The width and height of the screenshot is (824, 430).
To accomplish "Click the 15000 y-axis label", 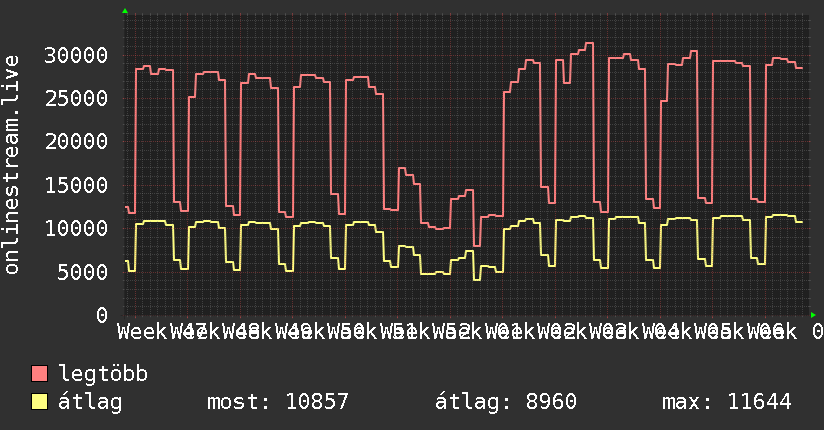I will [x=76, y=185].
